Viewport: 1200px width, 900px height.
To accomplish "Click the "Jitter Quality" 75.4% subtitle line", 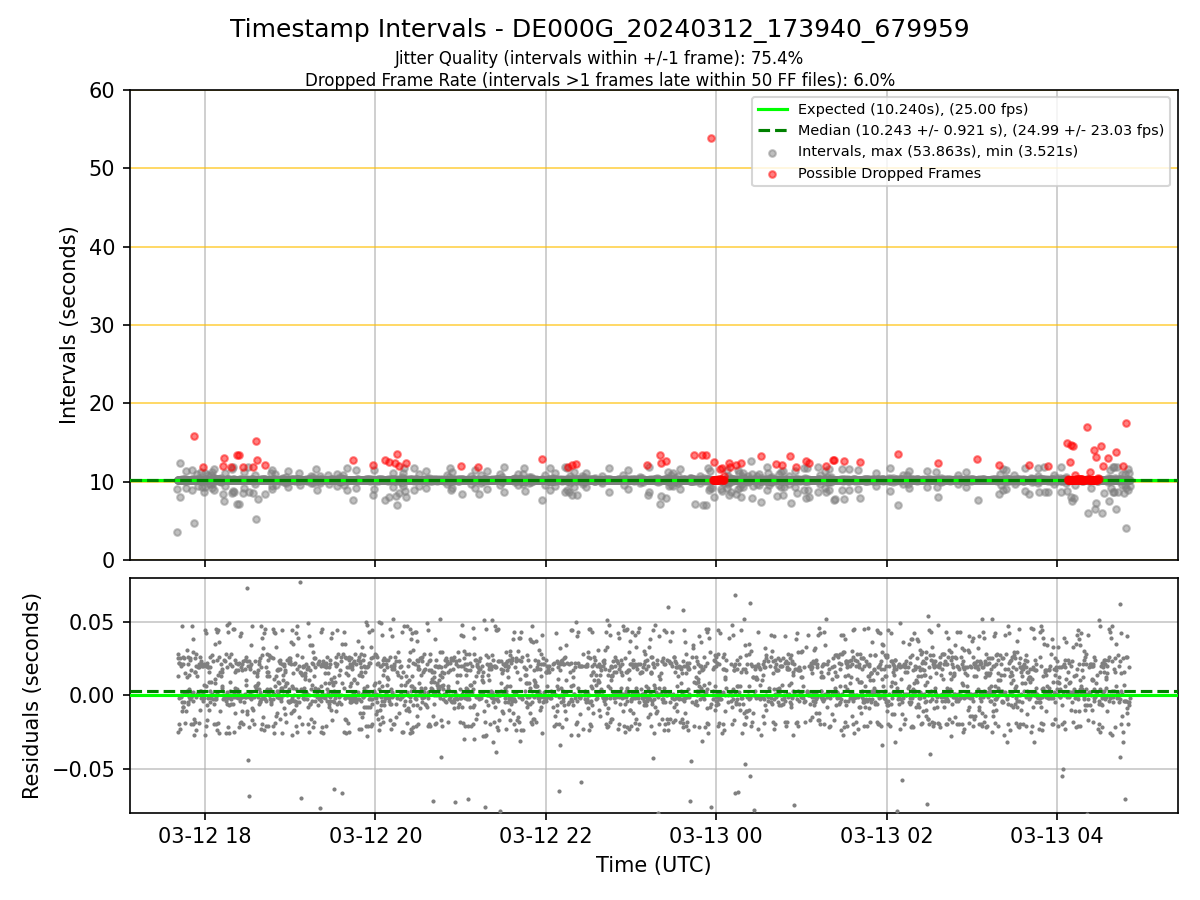I will click(x=599, y=58).
